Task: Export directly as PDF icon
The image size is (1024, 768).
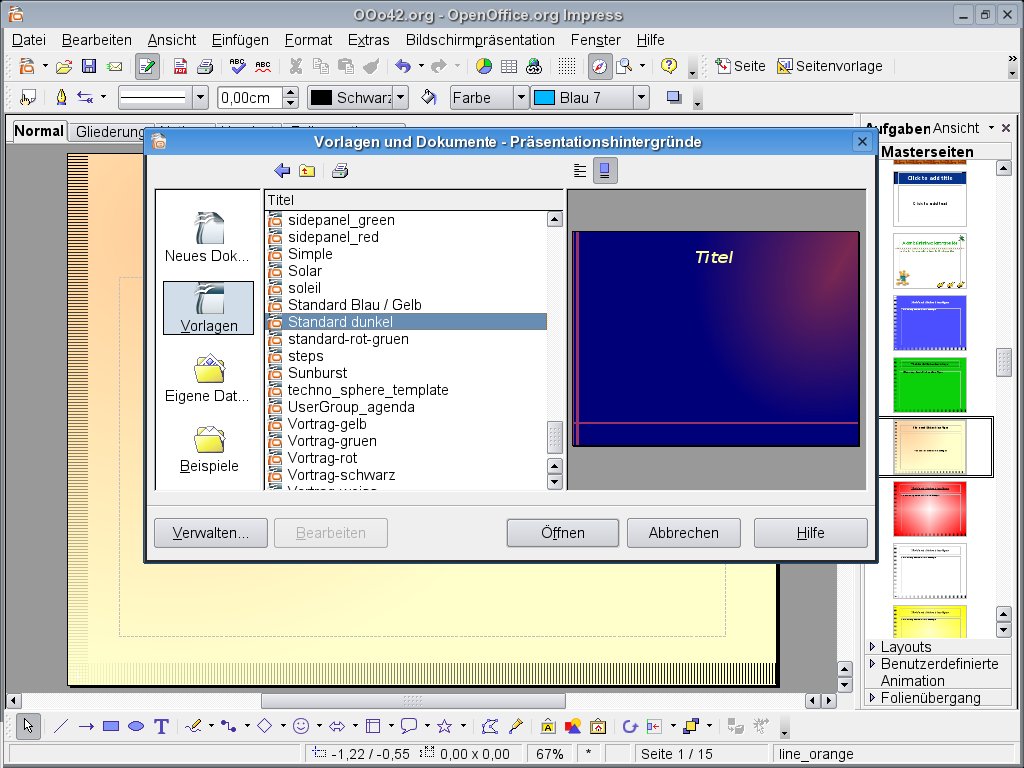Action: click(x=181, y=67)
